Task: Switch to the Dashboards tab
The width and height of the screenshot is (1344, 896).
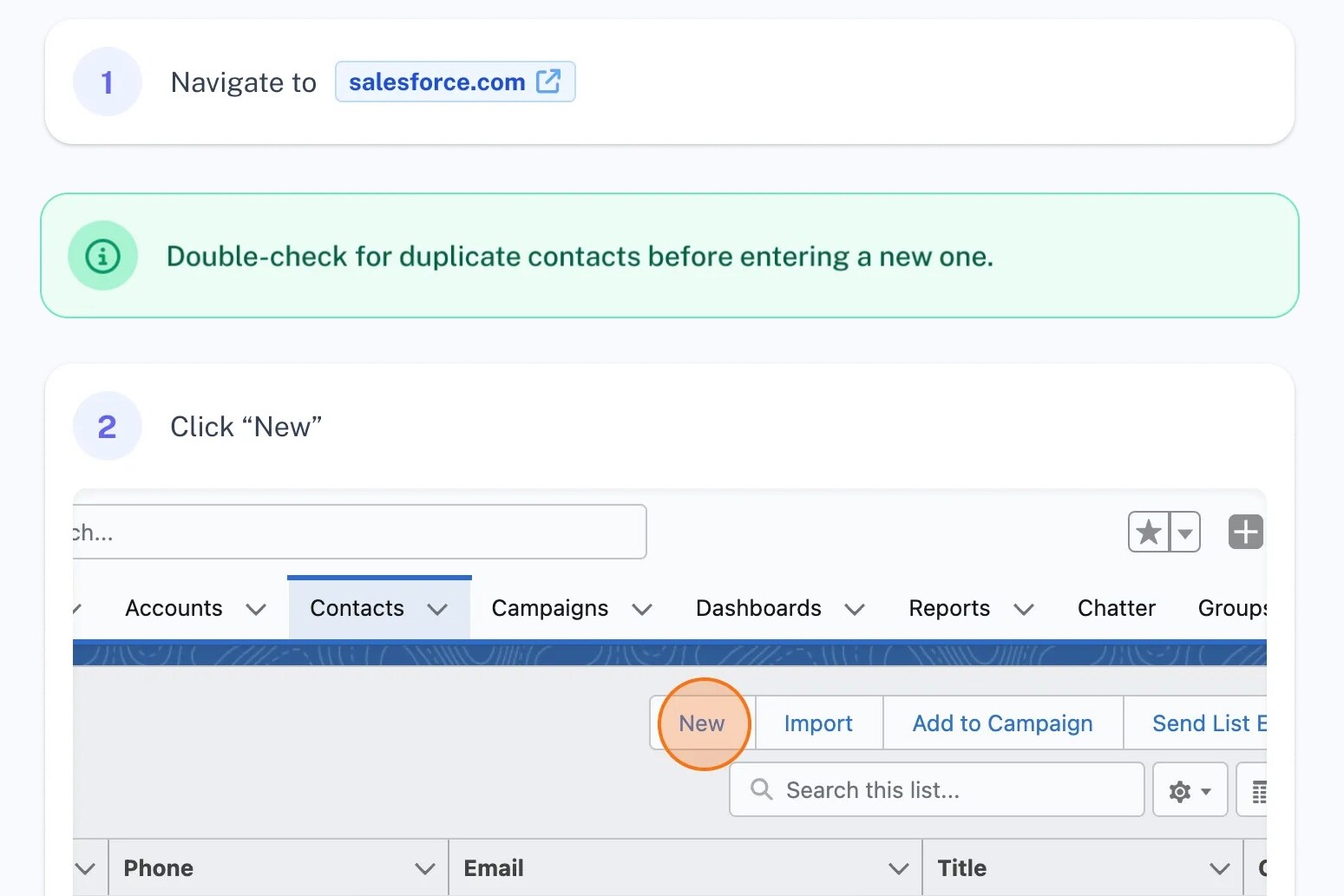Action: tap(758, 608)
